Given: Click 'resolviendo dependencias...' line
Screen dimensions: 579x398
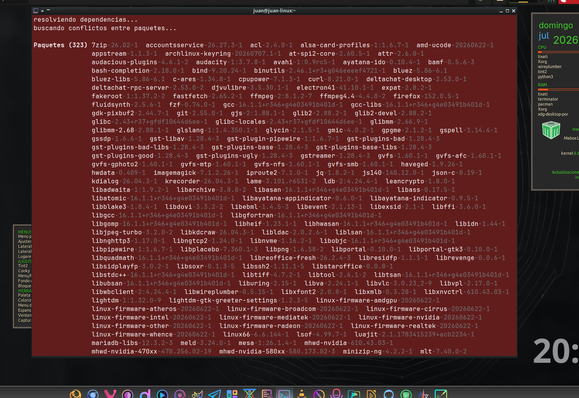Looking at the screenshot, I should click(85, 20).
